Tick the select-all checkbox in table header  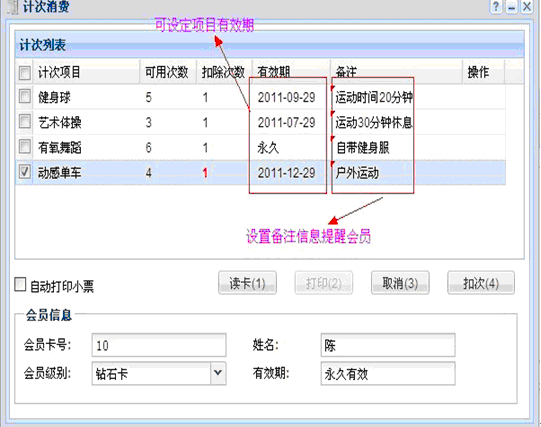(25, 73)
